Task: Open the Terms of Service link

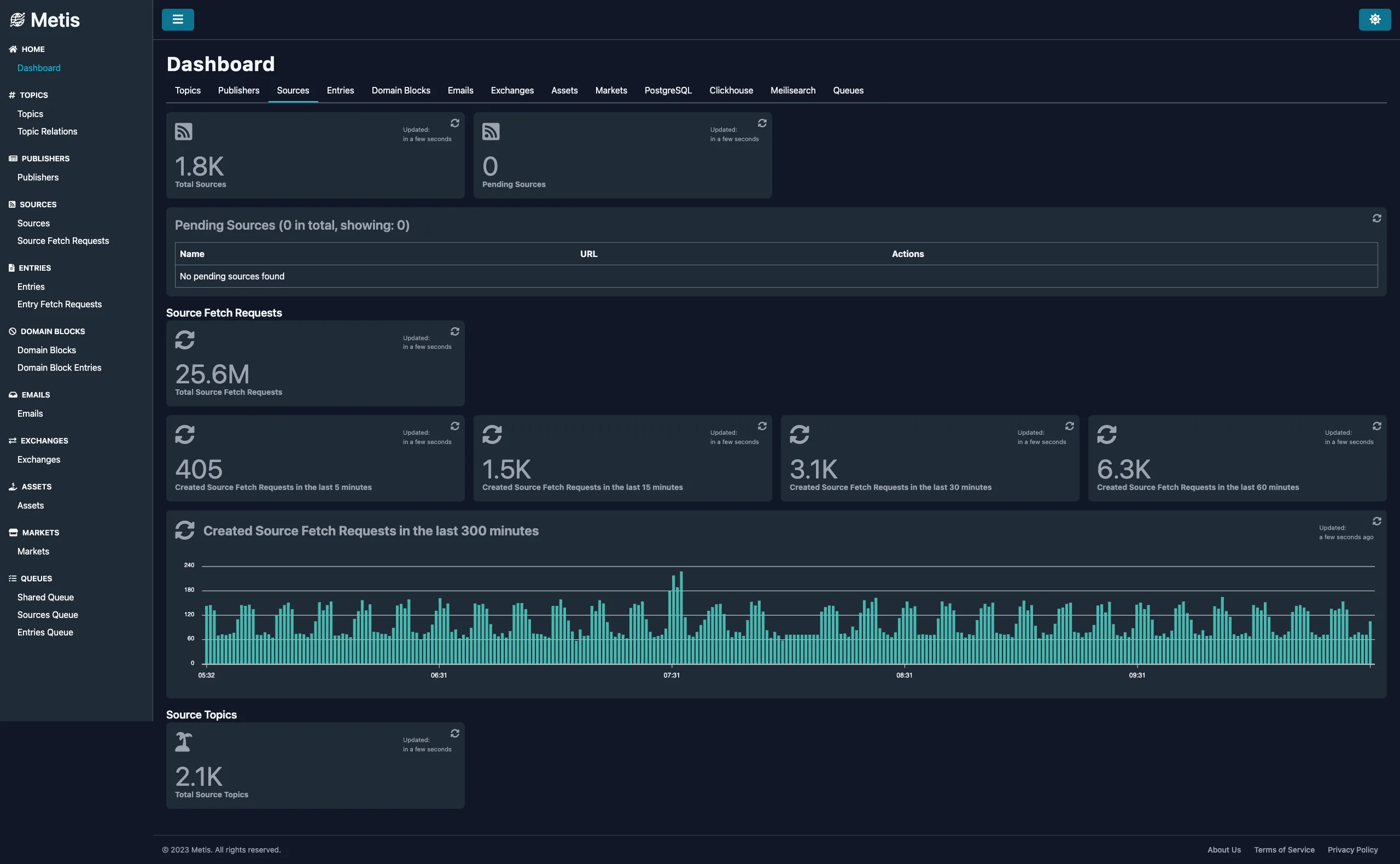Action: (1283, 850)
